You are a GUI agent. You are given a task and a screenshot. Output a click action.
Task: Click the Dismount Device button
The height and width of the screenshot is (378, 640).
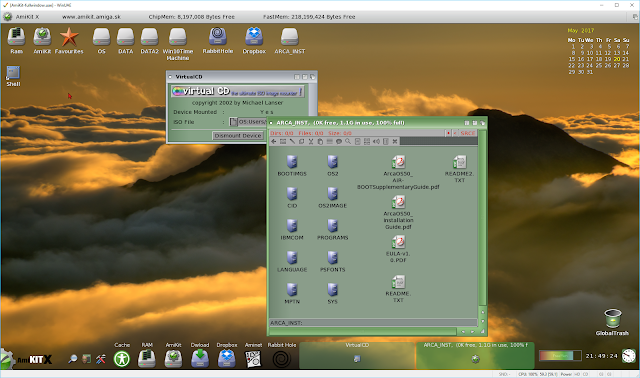238,136
